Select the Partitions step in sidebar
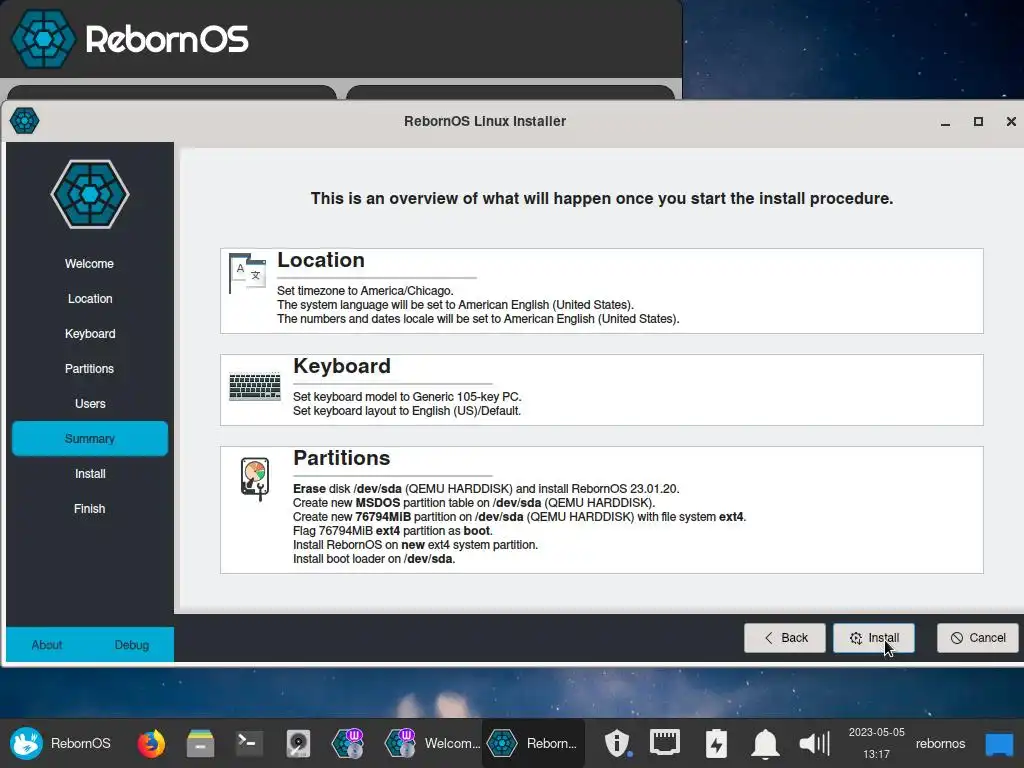Screen dimensions: 1024x768 (89, 368)
